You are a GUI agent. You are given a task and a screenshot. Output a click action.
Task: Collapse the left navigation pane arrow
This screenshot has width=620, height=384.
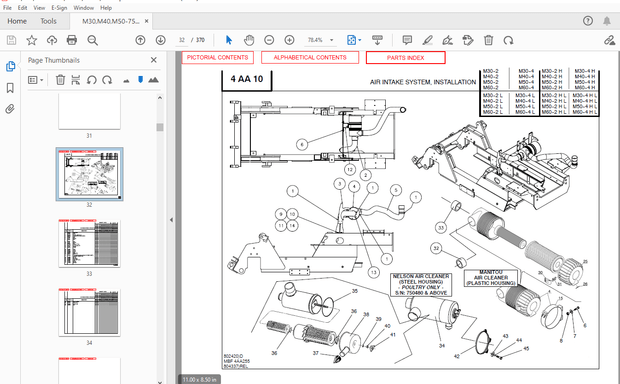171,219
